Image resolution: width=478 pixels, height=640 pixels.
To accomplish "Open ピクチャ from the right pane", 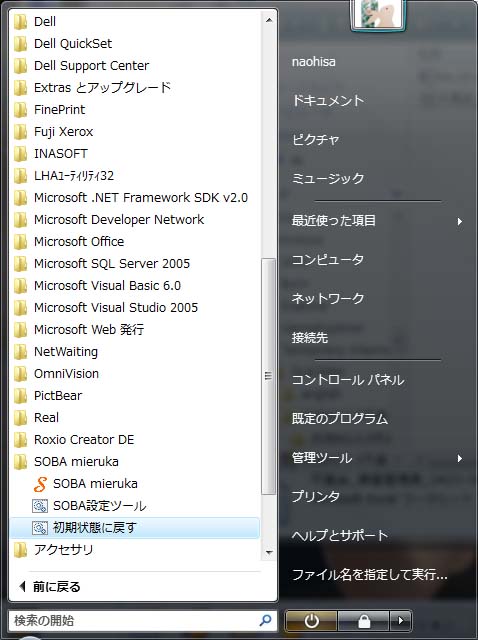I will [315, 140].
